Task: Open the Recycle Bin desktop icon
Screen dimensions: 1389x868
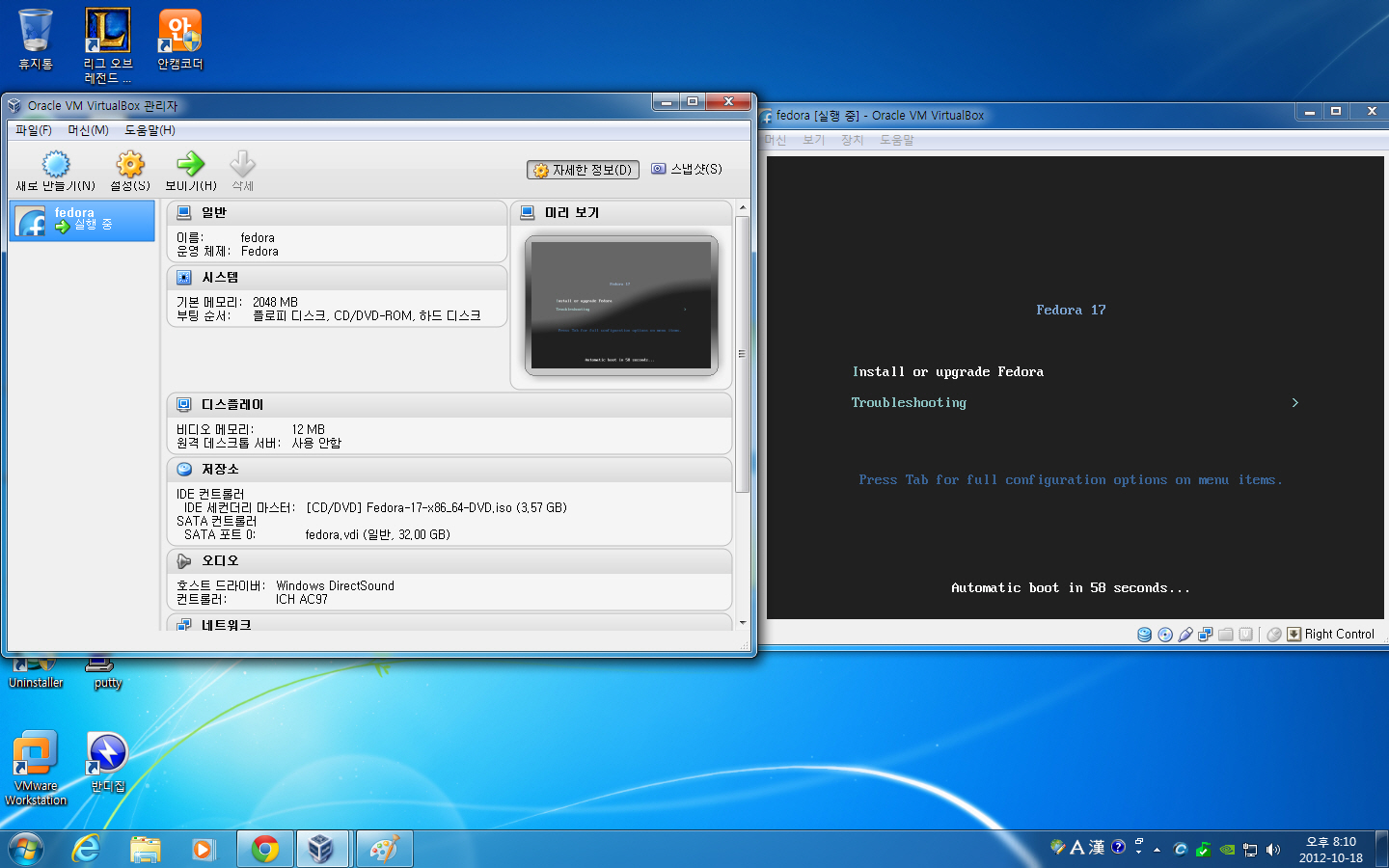Action: (36, 40)
